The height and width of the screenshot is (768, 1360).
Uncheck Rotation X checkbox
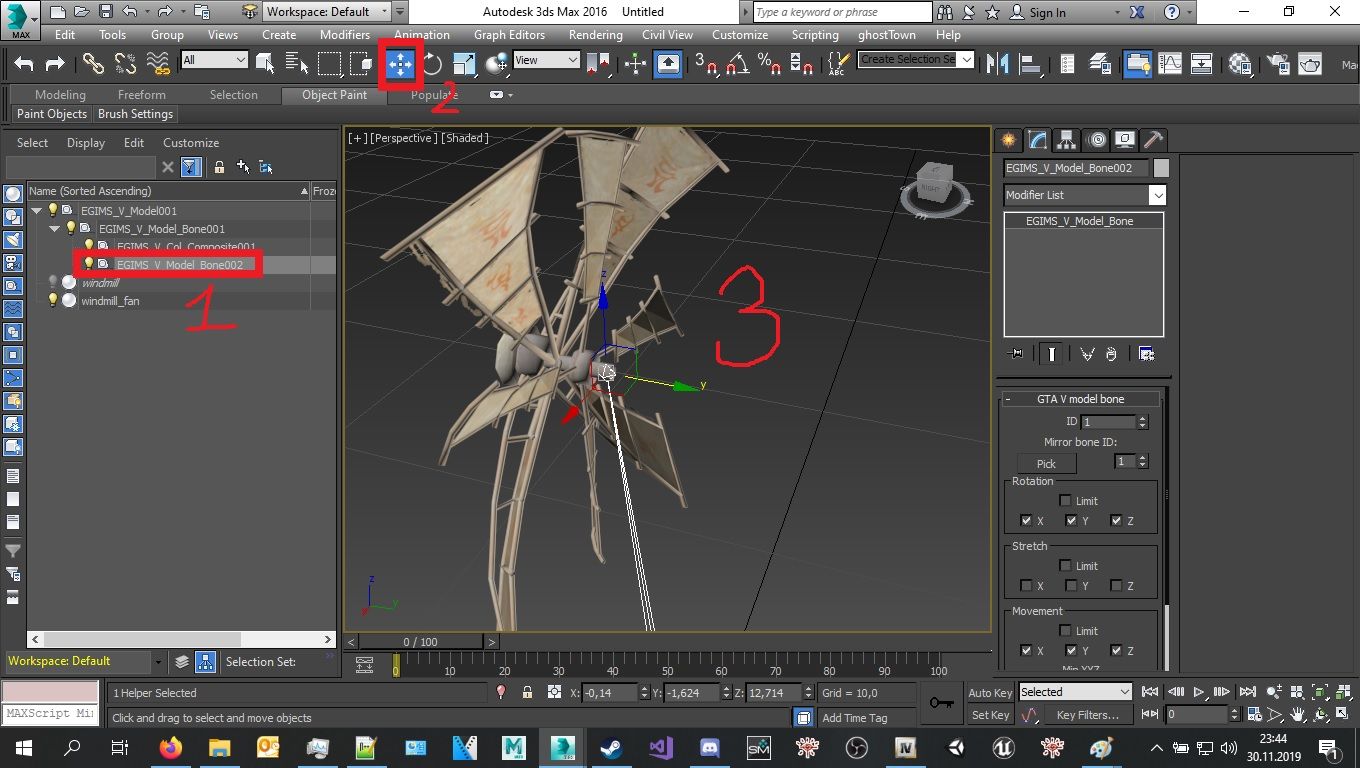pyautogui.click(x=1026, y=520)
